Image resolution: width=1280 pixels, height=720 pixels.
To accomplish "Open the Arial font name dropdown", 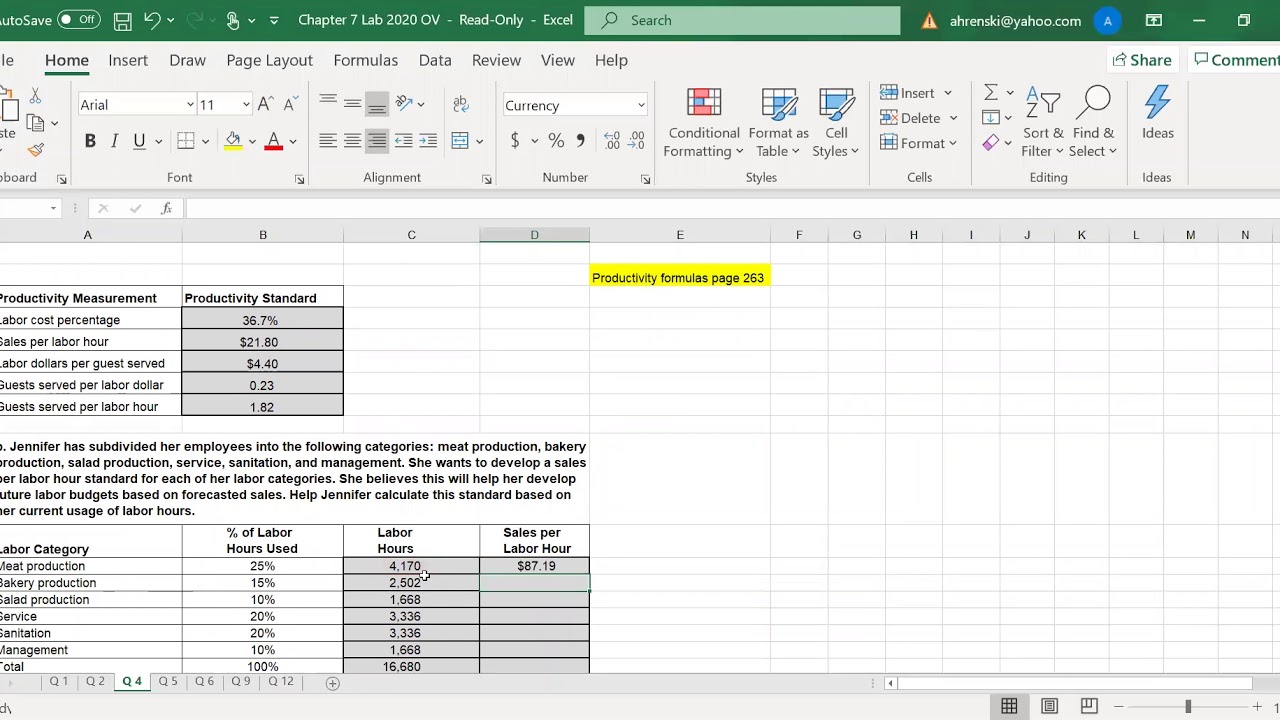I will pos(190,105).
